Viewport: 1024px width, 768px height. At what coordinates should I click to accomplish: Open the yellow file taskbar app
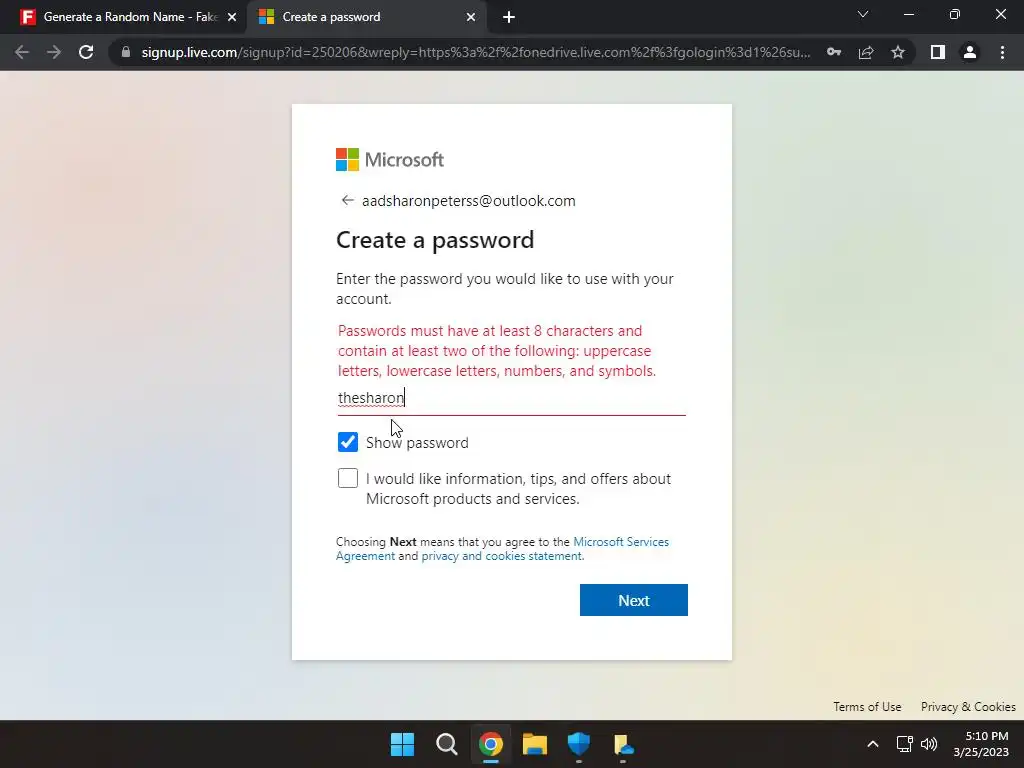point(623,744)
